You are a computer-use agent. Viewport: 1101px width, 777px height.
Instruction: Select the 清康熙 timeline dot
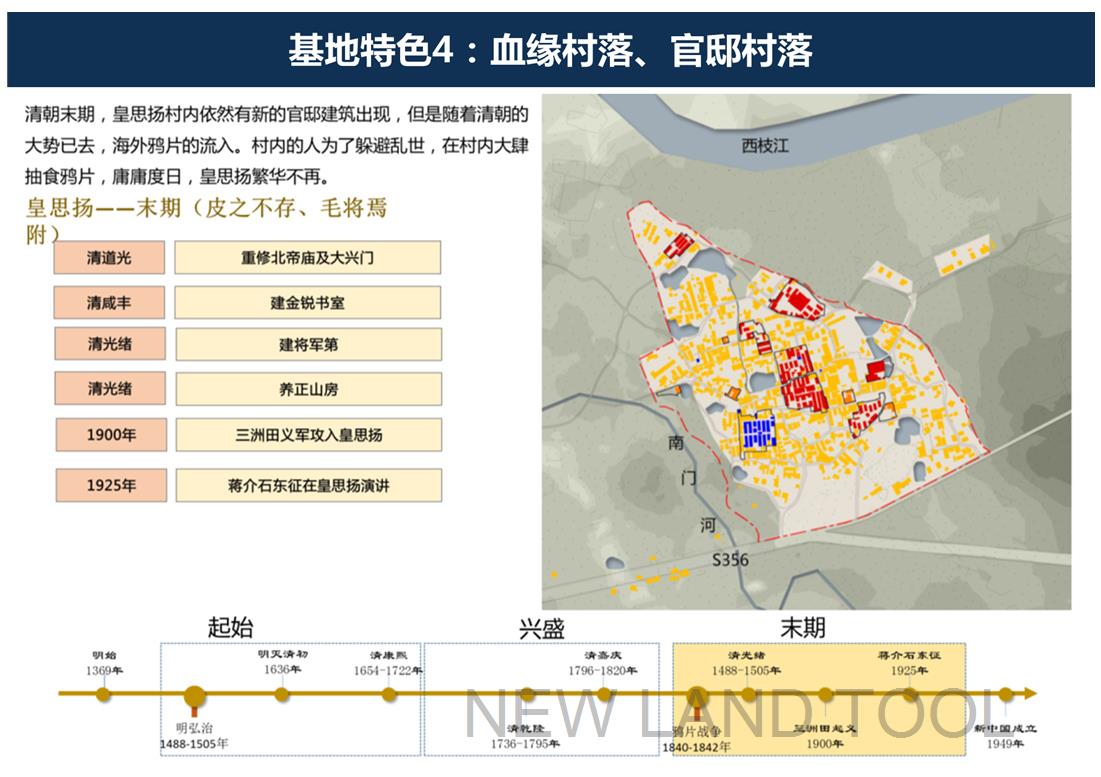click(x=389, y=694)
